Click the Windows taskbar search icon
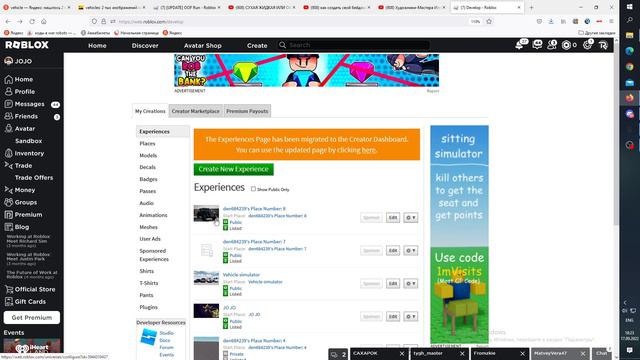 tap(629, 20)
